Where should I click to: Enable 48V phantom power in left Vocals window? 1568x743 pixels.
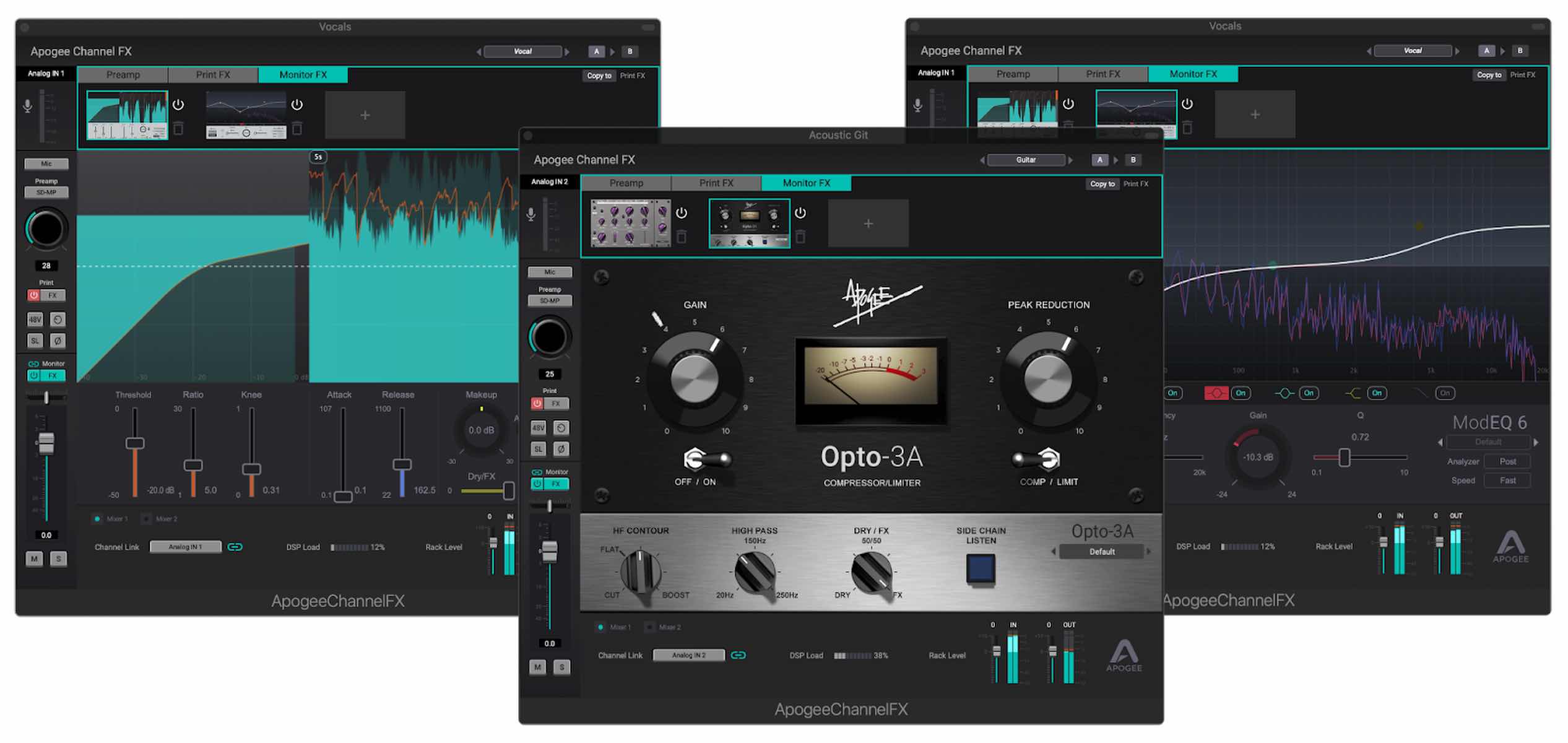coord(35,319)
